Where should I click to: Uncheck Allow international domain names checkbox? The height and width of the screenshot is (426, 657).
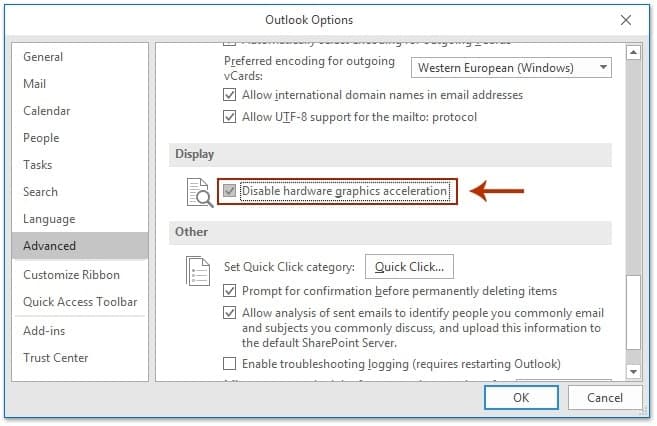(231, 95)
